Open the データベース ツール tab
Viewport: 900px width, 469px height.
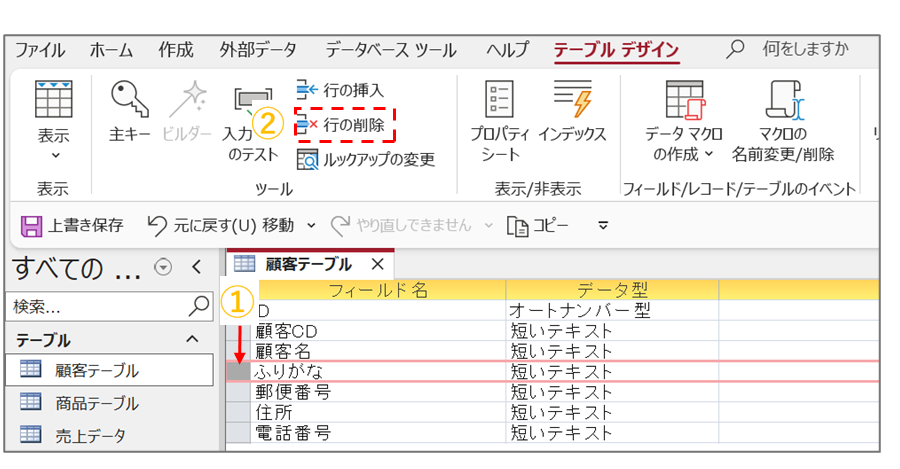(x=390, y=49)
